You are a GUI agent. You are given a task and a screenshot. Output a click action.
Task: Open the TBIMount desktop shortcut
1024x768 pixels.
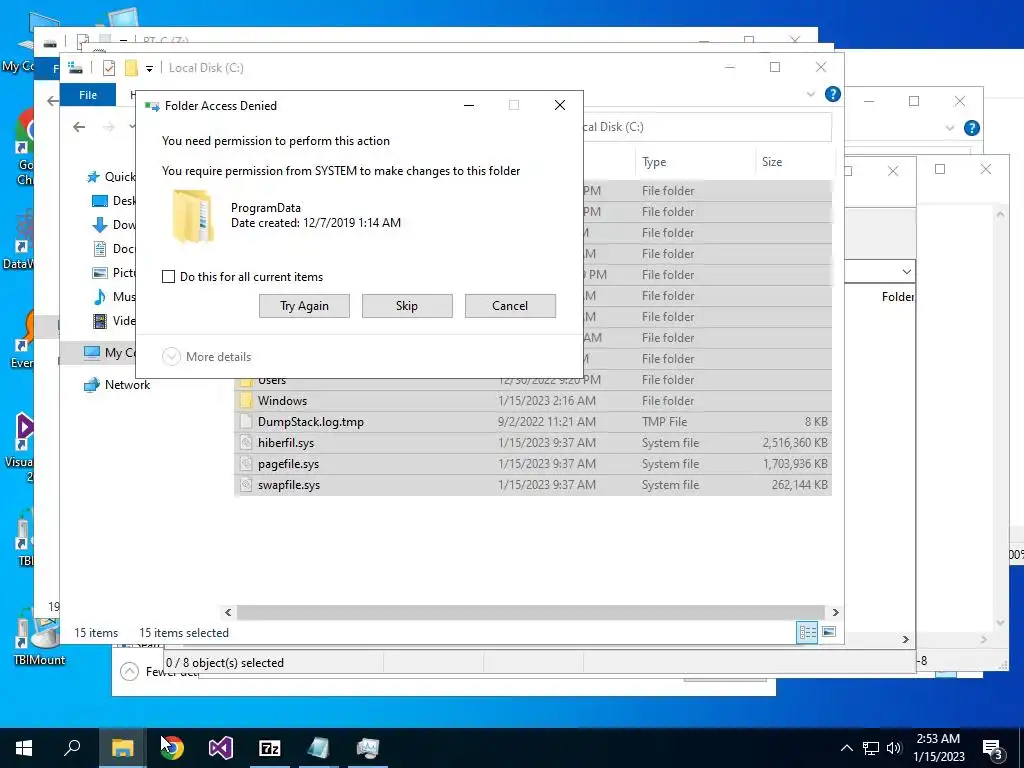(x=39, y=636)
